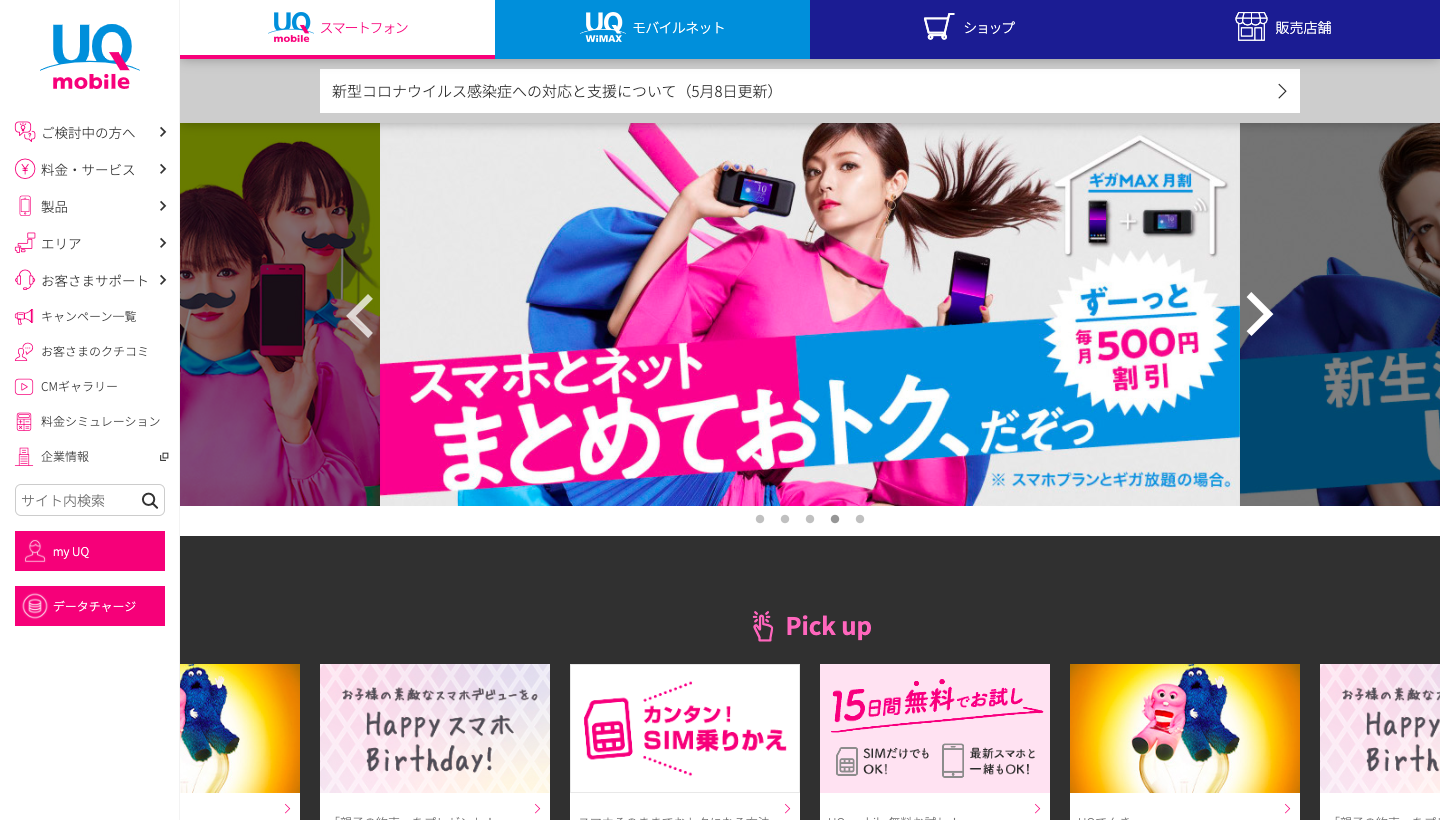This screenshot has width=1440, height=820.
Task: Open the coronavirus notice via its chevron
Action: click(1281, 90)
